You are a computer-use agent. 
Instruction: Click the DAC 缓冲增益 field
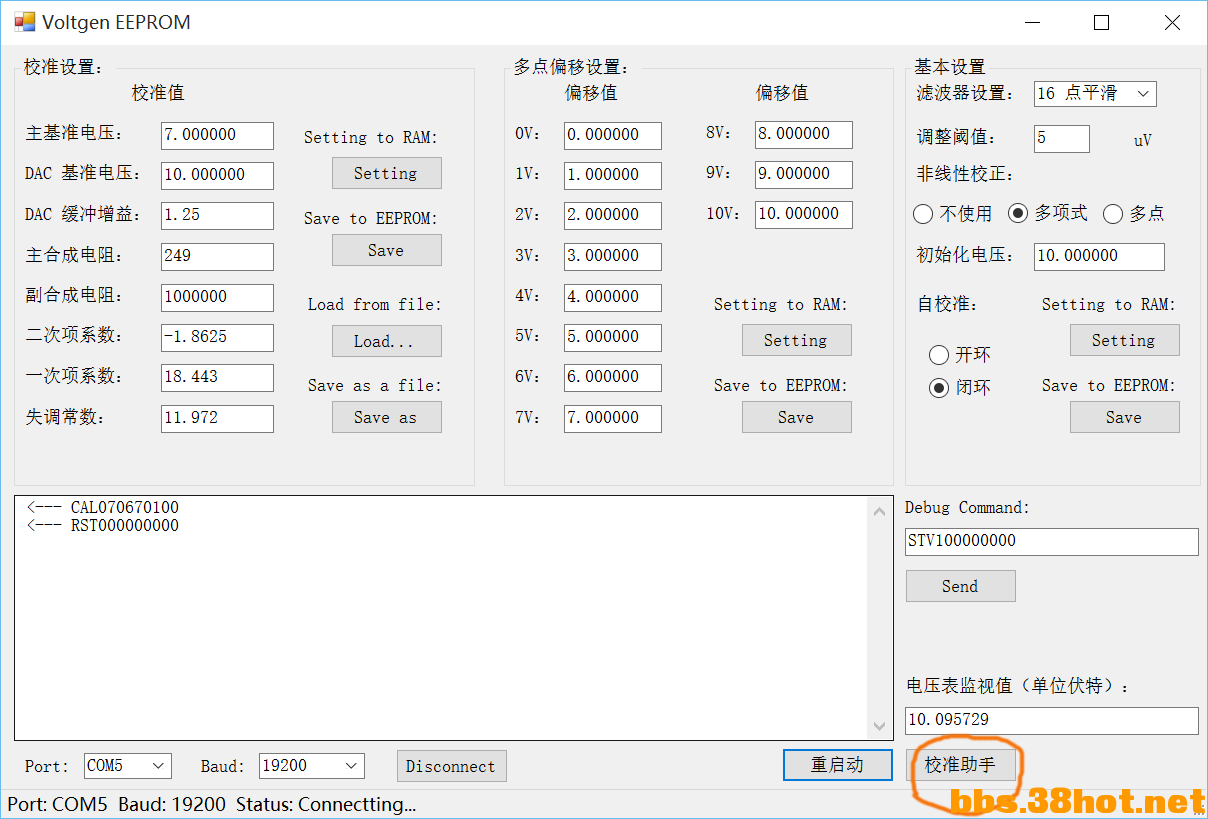pos(217,215)
